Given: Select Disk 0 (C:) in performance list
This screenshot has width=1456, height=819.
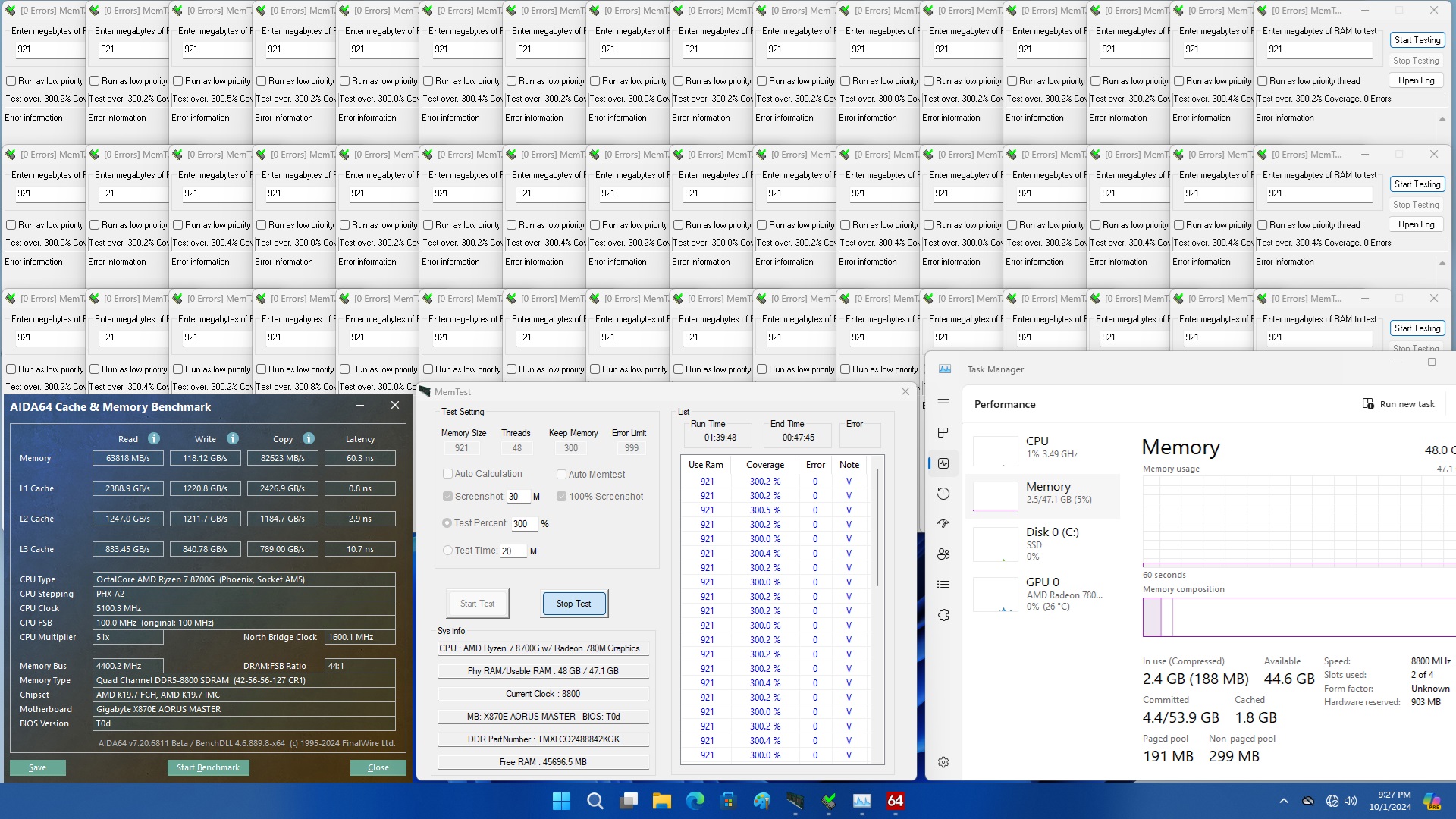Looking at the screenshot, I should coord(1043,543).
